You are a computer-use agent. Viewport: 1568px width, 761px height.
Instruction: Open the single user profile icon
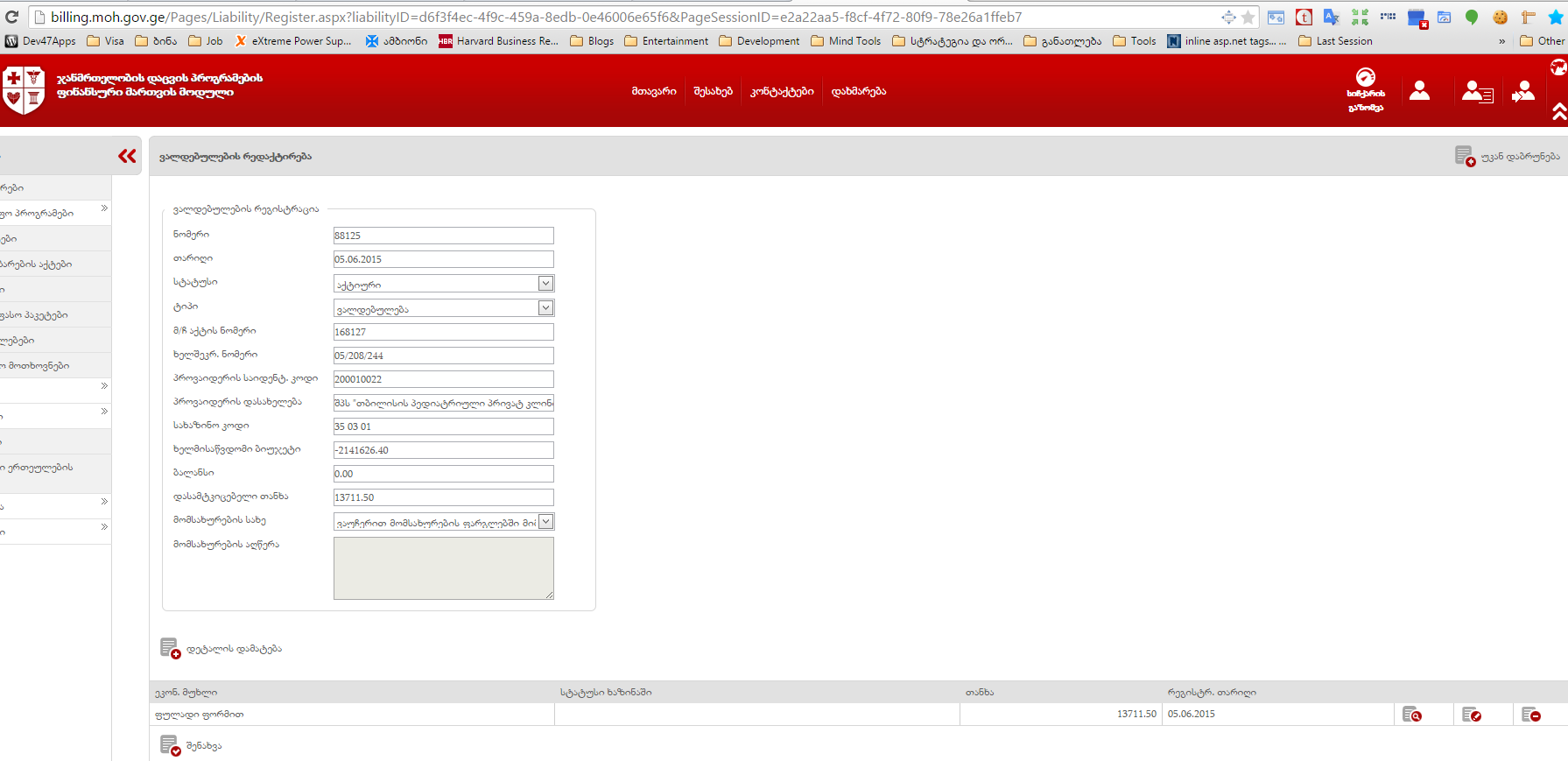pos(1419,91)
